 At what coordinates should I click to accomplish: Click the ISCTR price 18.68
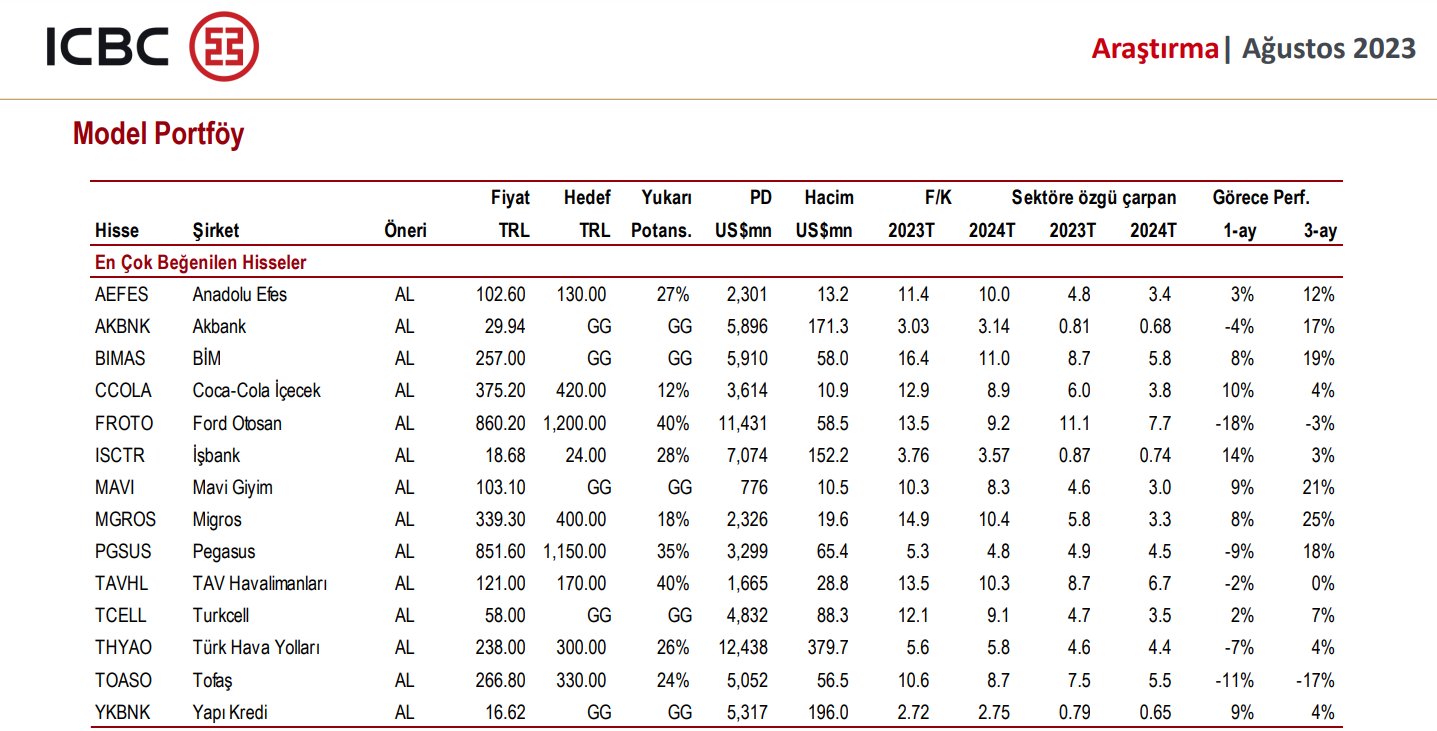(x=505, y=455)
